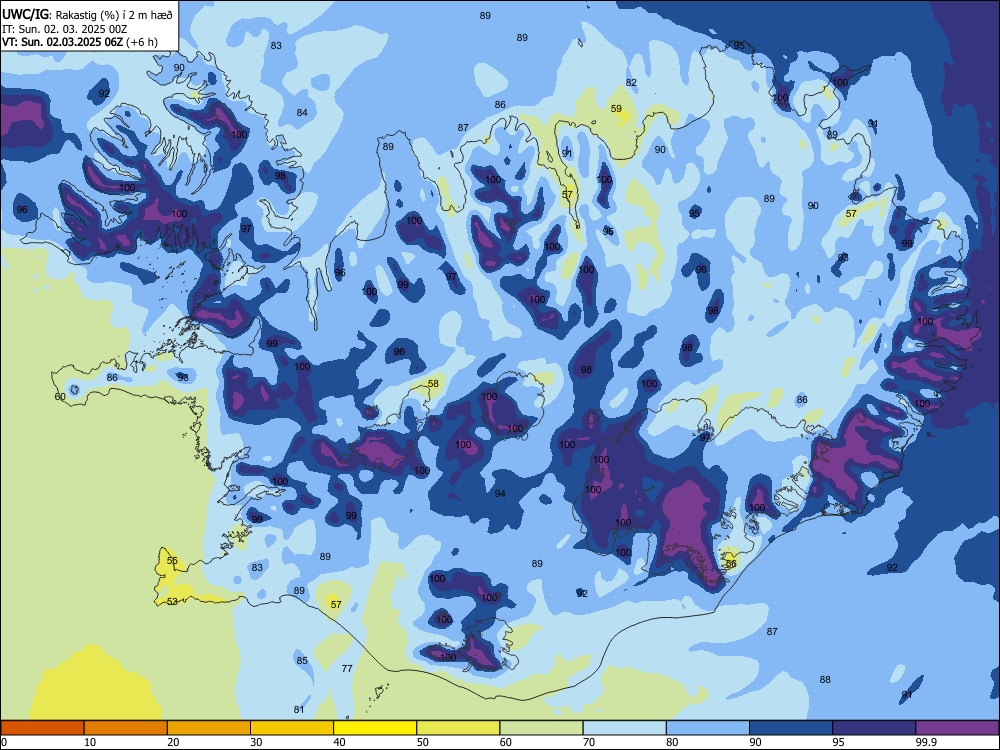Click the map value '85'
This screenshot has height=750, width=1000.
coord(302,661)
